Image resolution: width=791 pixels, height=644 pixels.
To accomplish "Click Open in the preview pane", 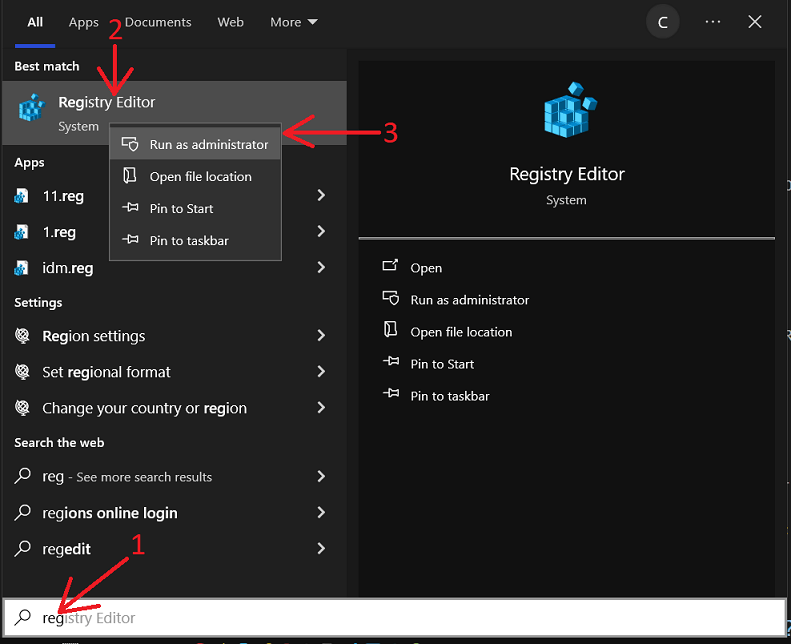I will (x=426, y=268).
